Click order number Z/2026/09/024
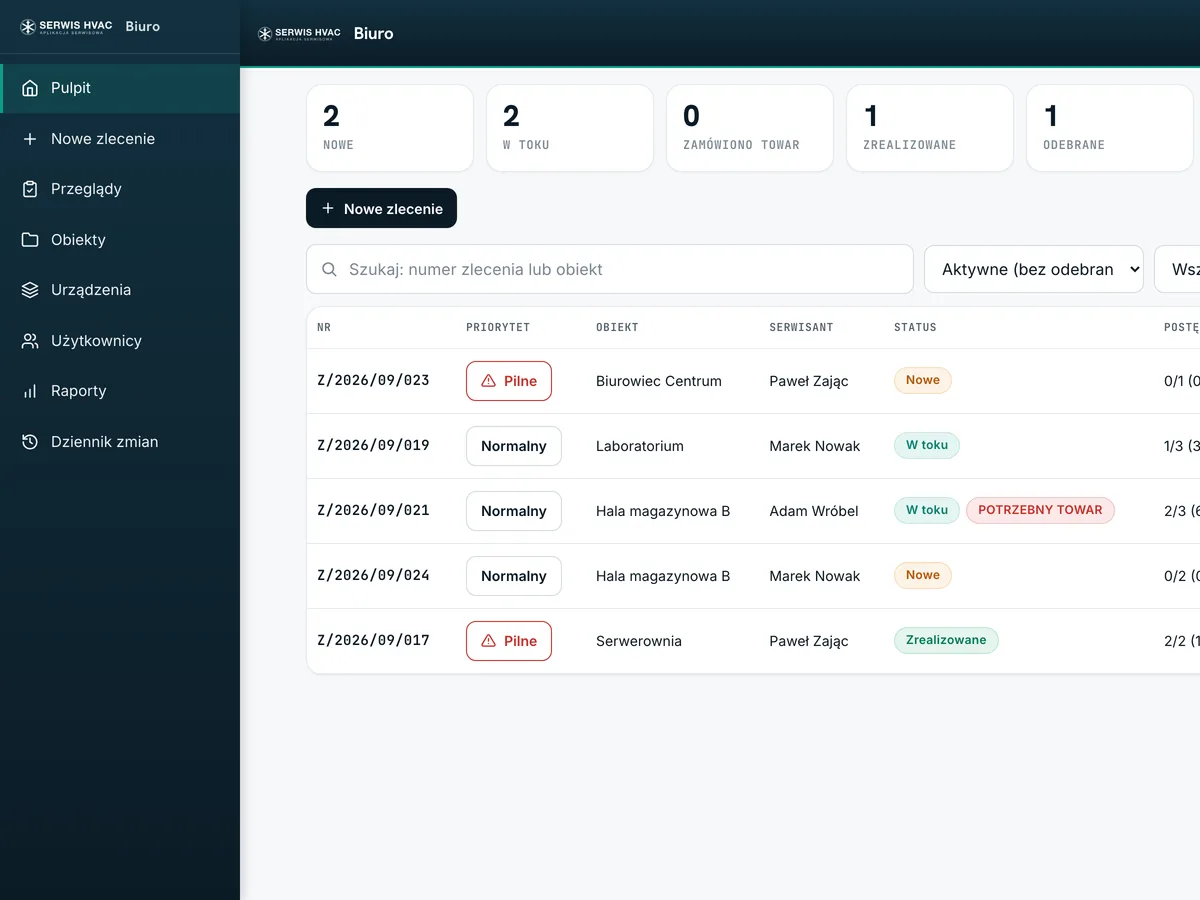1200x900 pixels. point(373,575)
